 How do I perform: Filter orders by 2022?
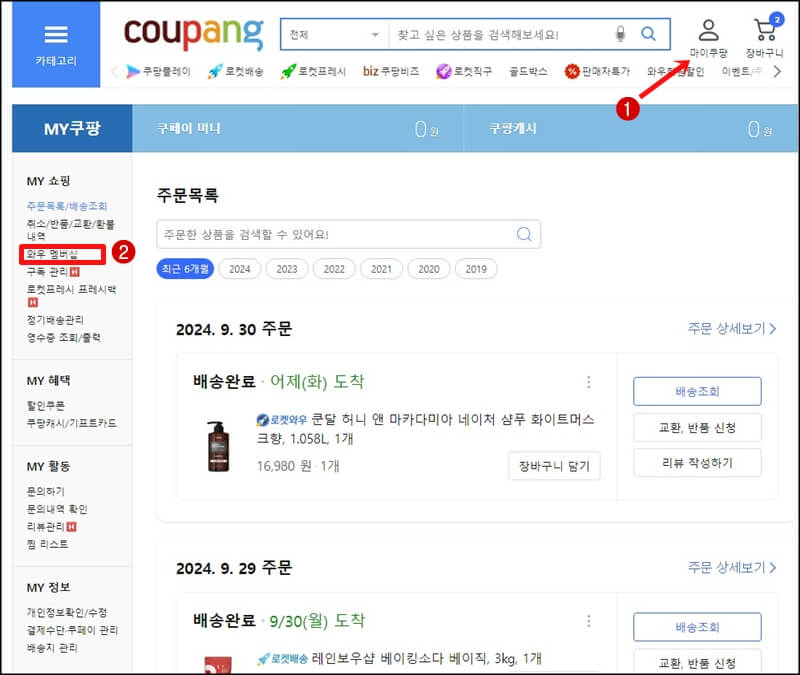point(334,269)
